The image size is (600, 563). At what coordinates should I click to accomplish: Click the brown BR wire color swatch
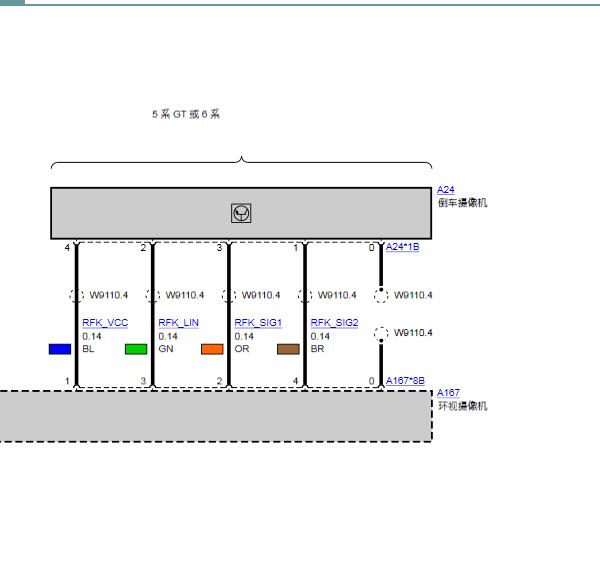point(289,349)
